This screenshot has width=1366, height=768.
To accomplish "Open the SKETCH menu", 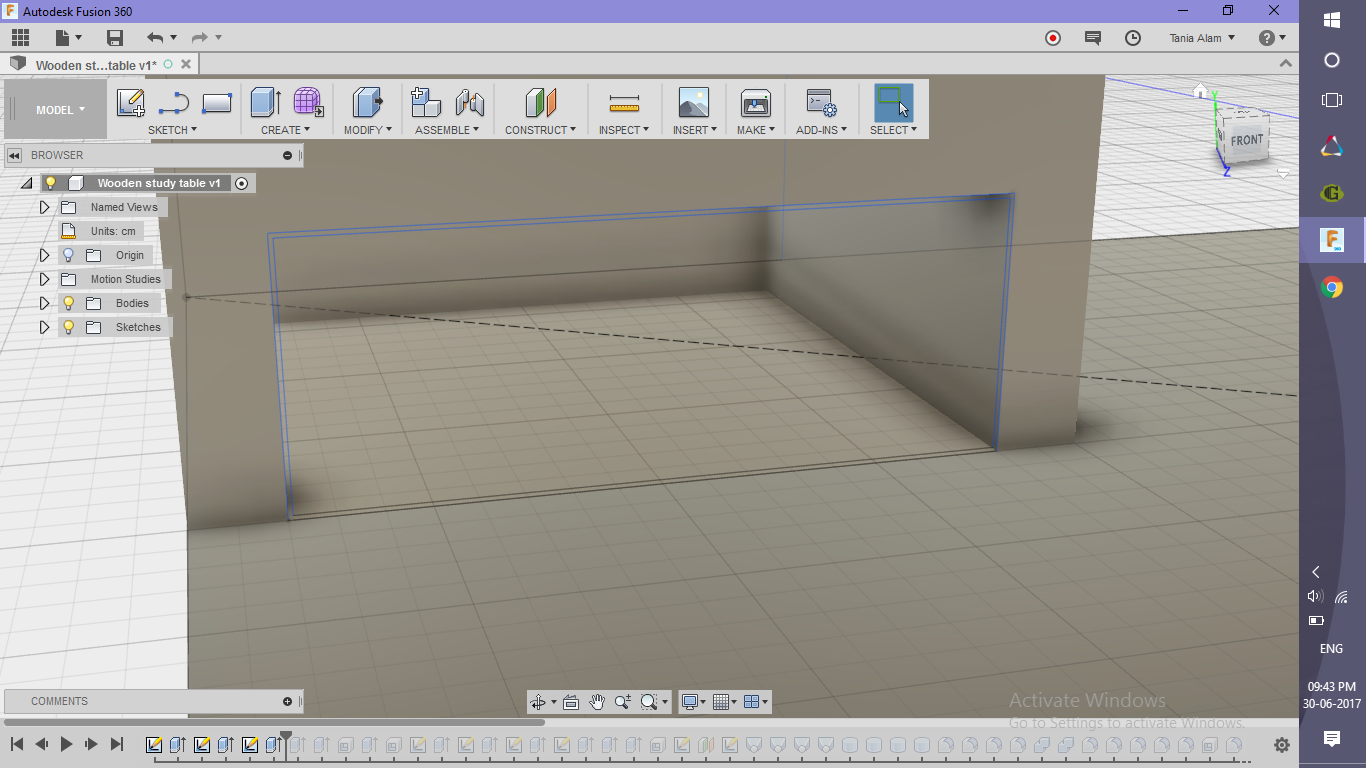I will (172, 130).
